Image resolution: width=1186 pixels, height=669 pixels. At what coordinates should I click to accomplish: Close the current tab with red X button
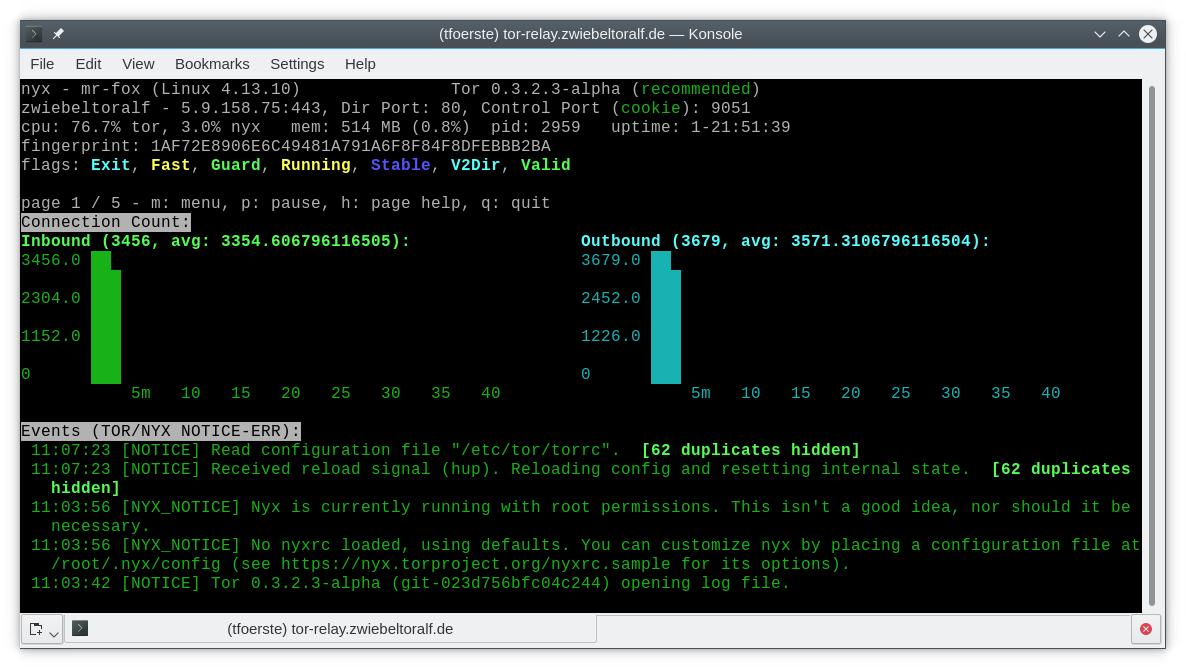pos(1145,629)
